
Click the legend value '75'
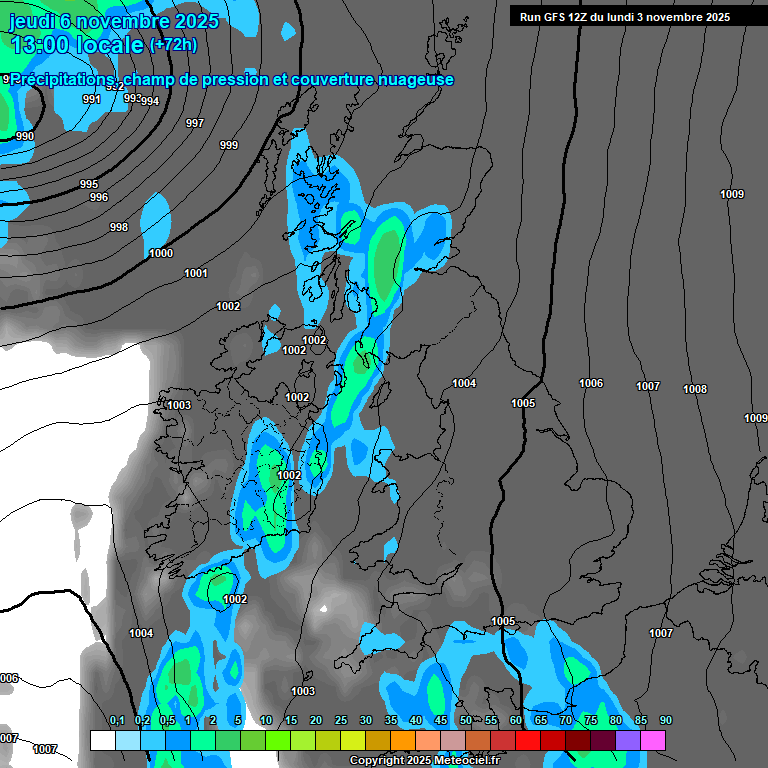pos(591,720)
